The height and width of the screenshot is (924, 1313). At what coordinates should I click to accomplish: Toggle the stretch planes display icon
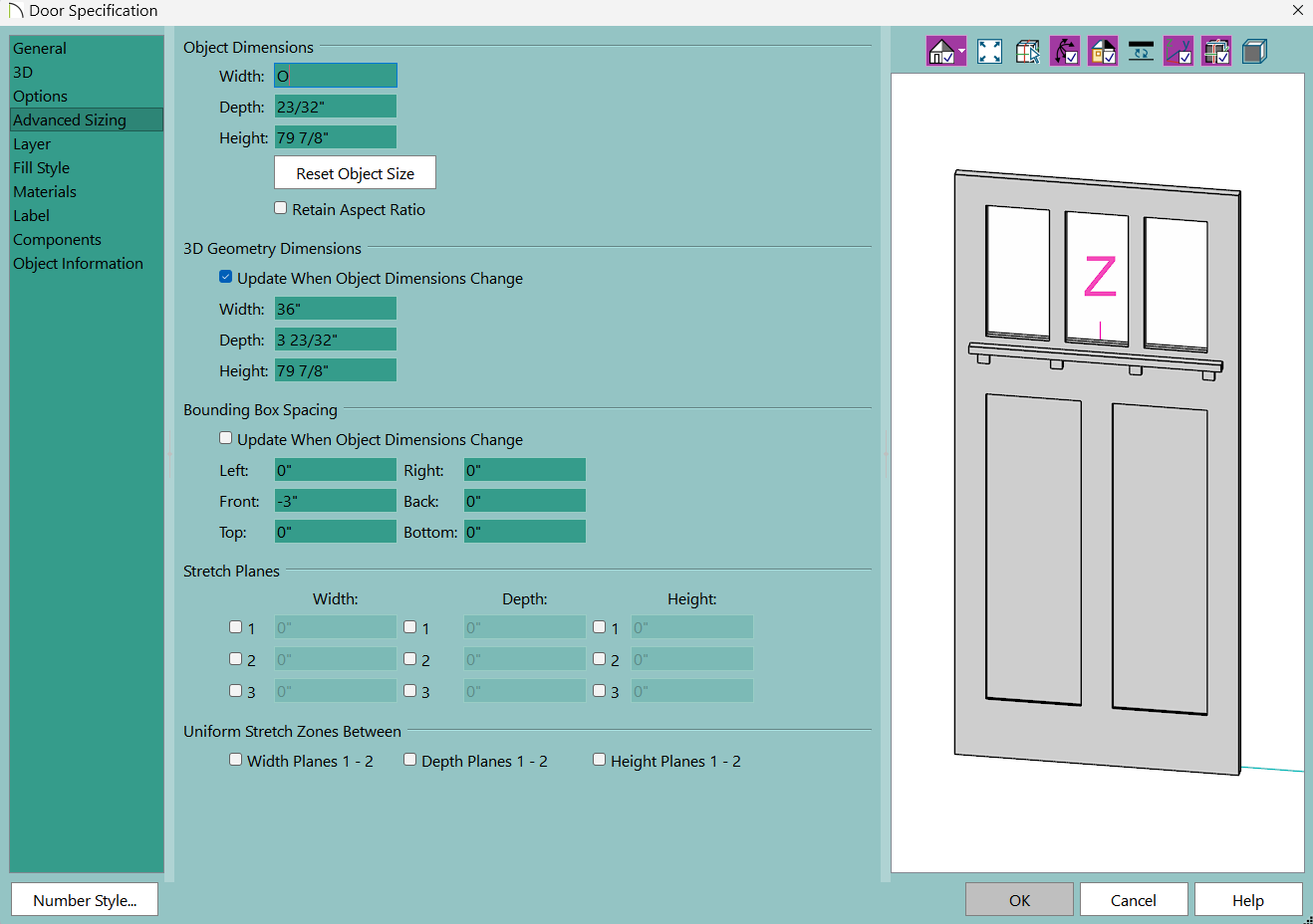(1216, 52)
